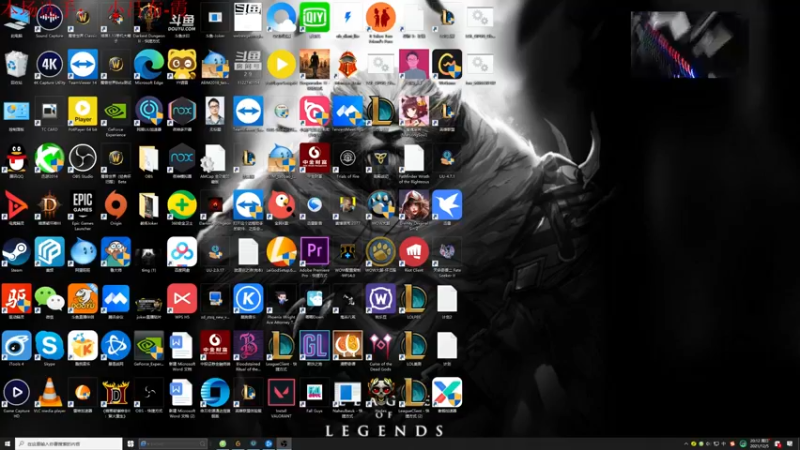The height and width of the screenshot is (450, 800).
Task: Launch Trials of Fire shortcut
Action: (x=347, y=158)
